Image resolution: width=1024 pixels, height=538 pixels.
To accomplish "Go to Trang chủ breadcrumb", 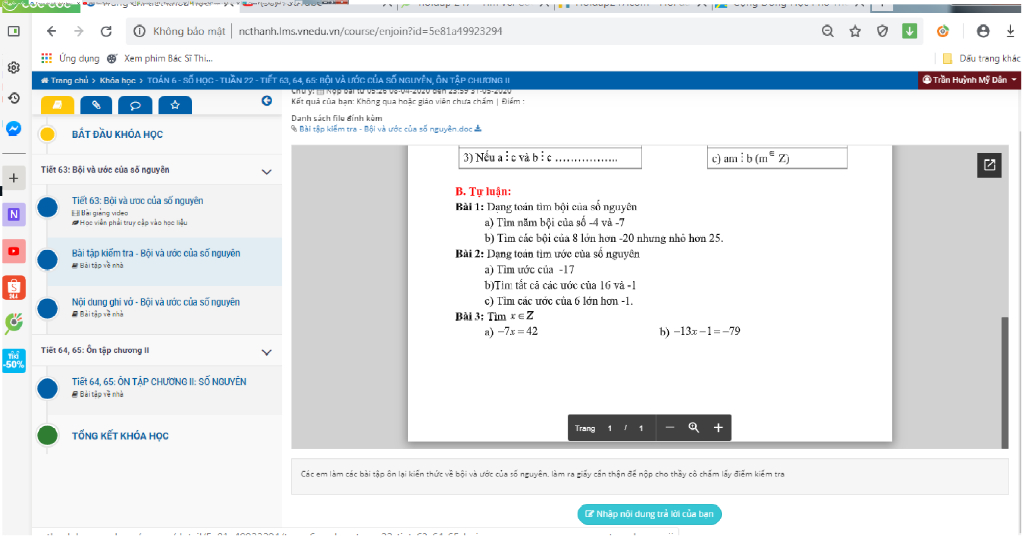I will click(x=64, y=80).
